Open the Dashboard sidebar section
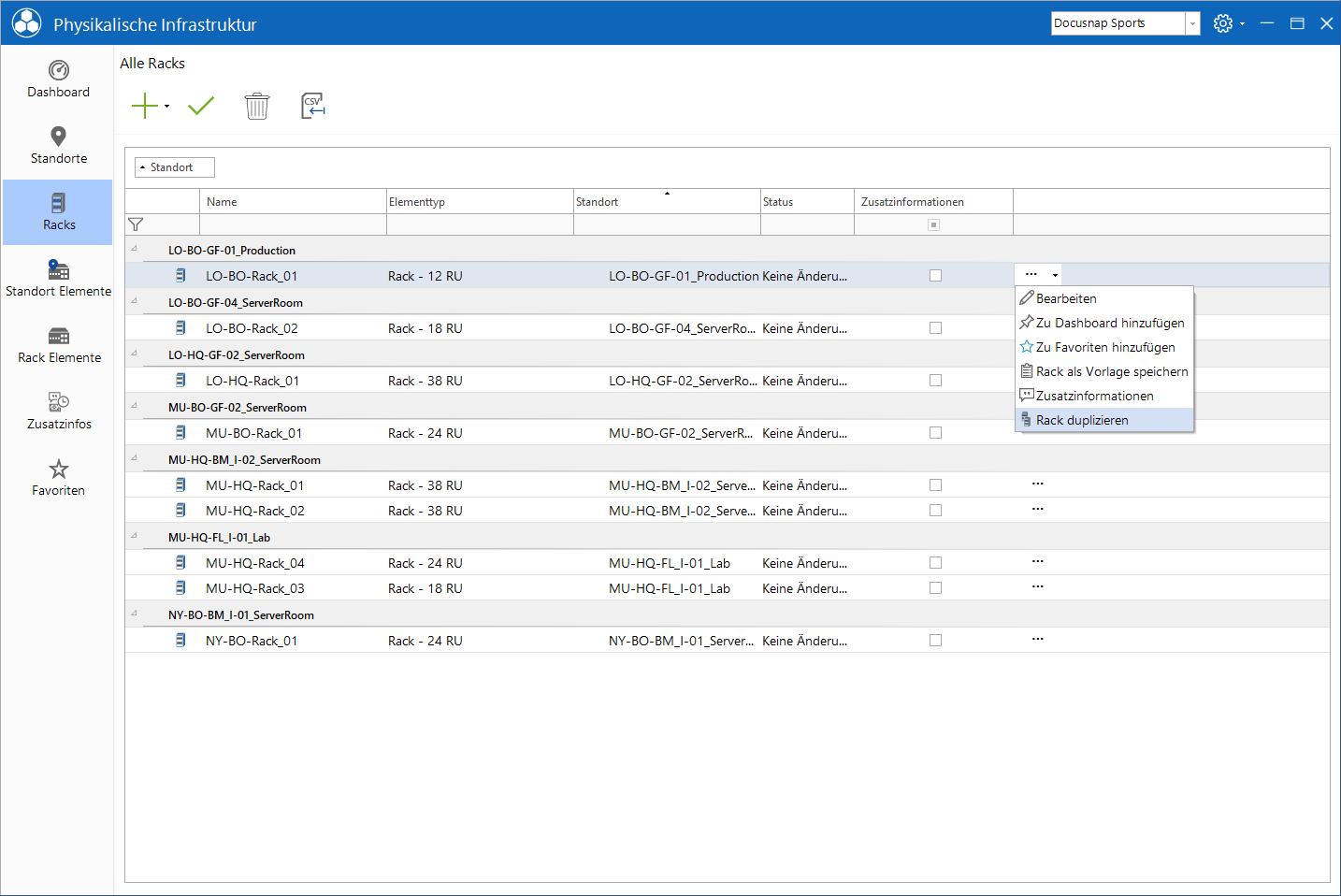 click(x=58, y=79)
